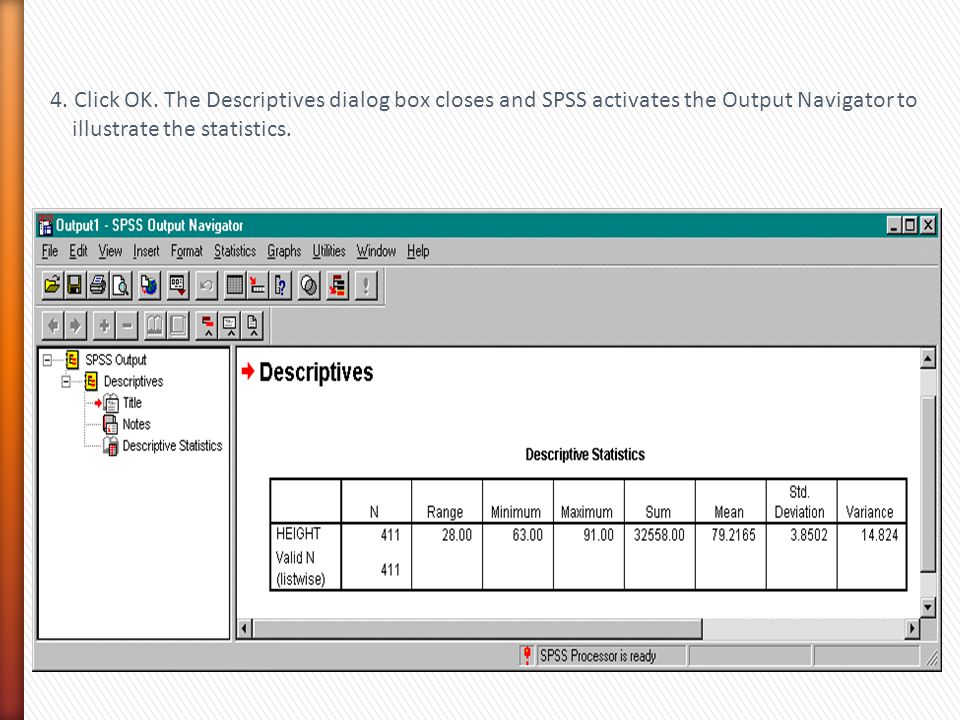This screenshot has width=960, height=720.
Task: Click the HEIGHT row label
Action: [x=298, y=534]
